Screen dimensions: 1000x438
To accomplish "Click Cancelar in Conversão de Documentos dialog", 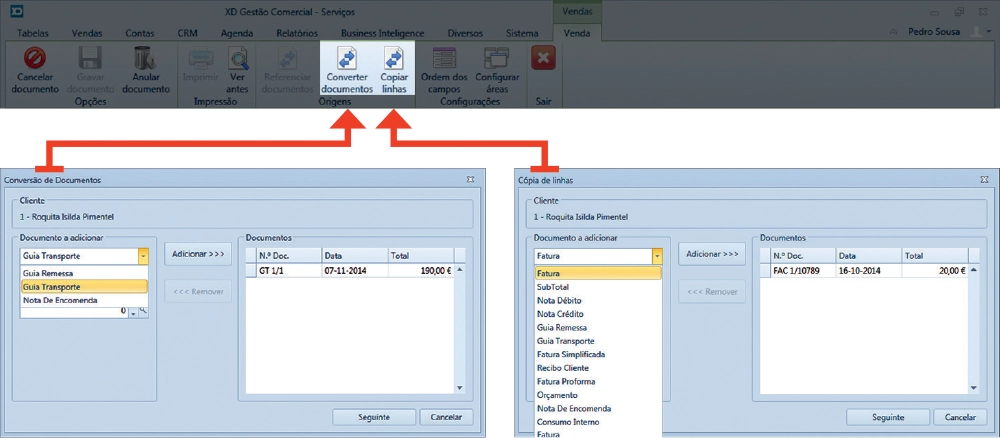I will point(446,417).
